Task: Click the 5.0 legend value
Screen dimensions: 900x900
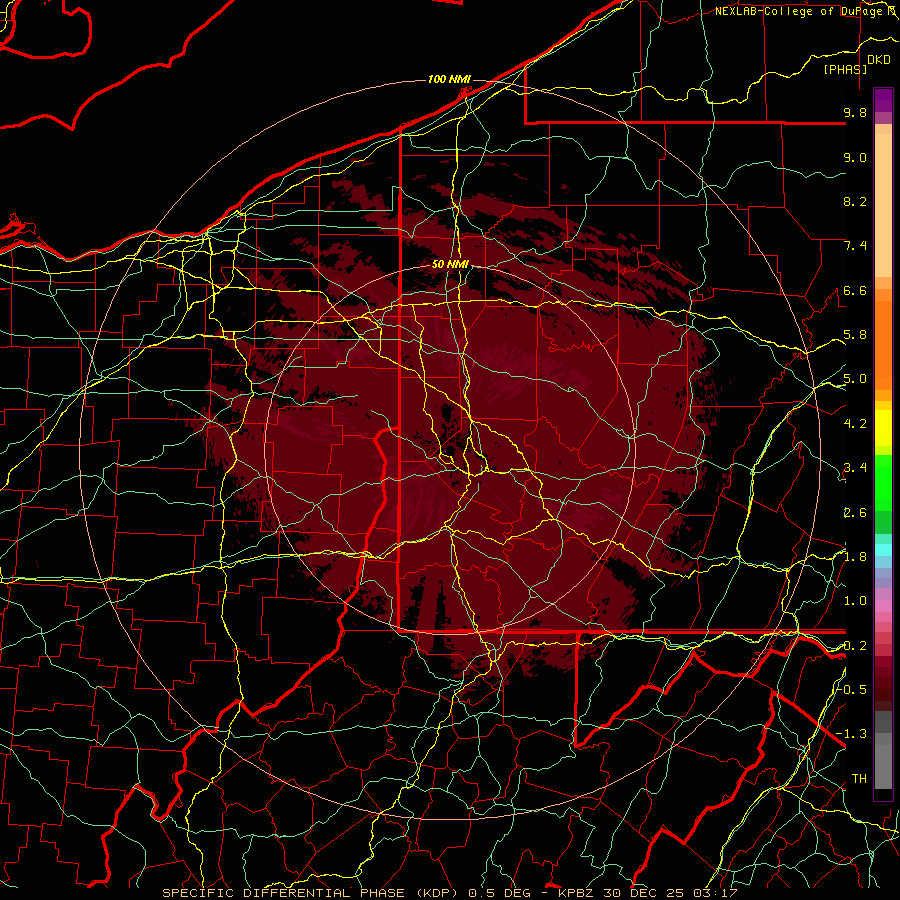Action: [855, 379]
